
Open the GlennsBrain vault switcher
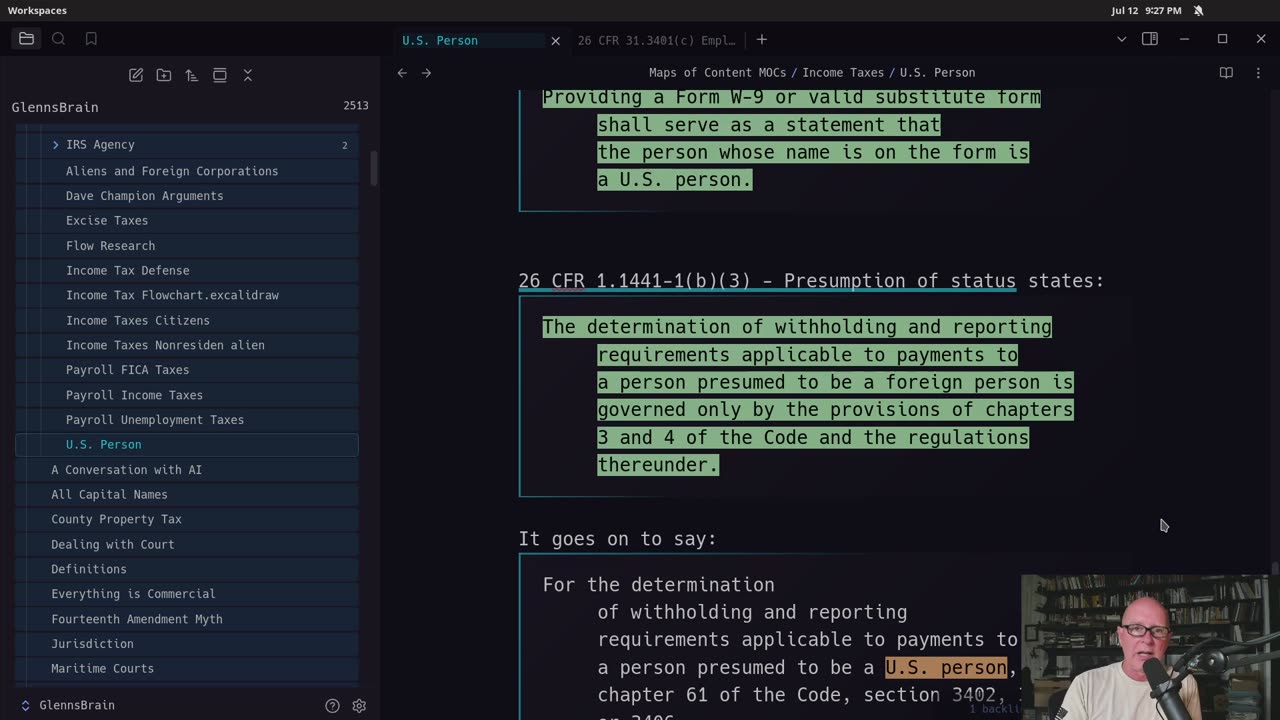click(x=68, y=705)
